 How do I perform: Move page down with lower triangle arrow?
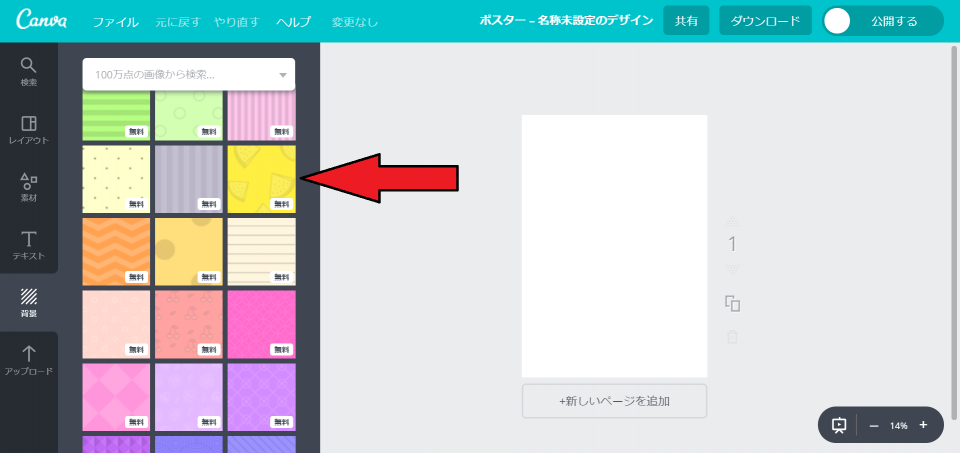(732, 270)
